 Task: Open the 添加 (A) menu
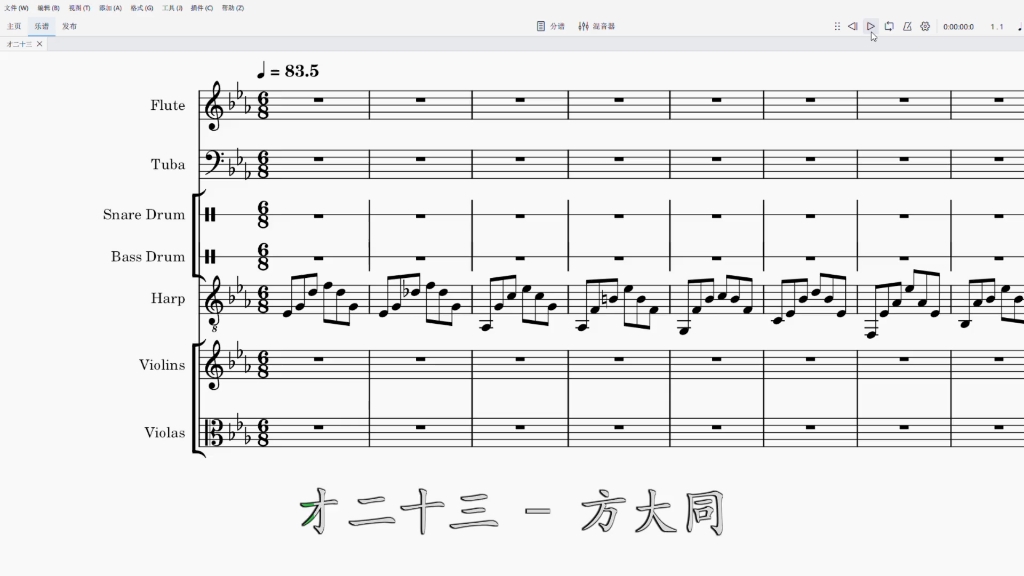point(110,8)
